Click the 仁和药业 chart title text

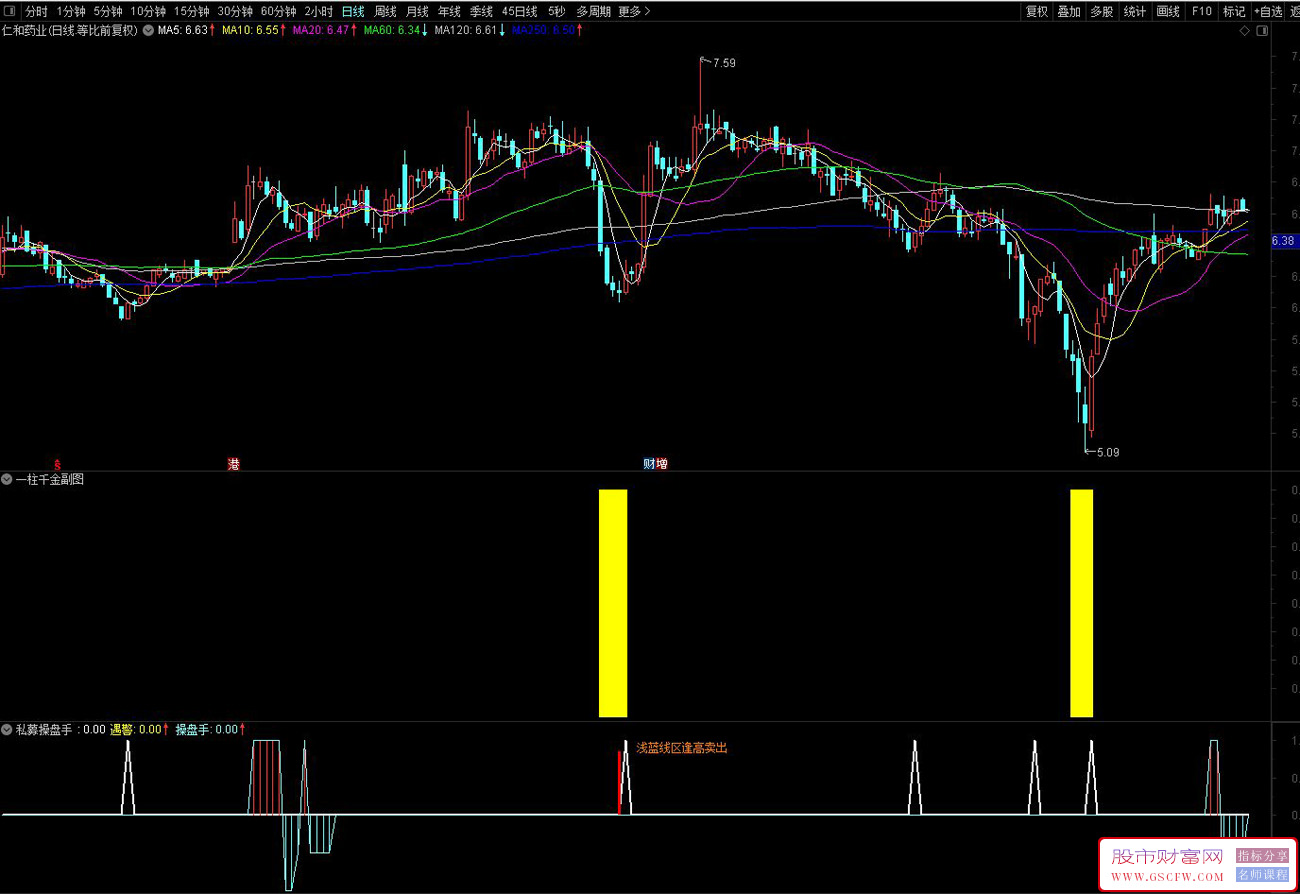click(69, 31)
